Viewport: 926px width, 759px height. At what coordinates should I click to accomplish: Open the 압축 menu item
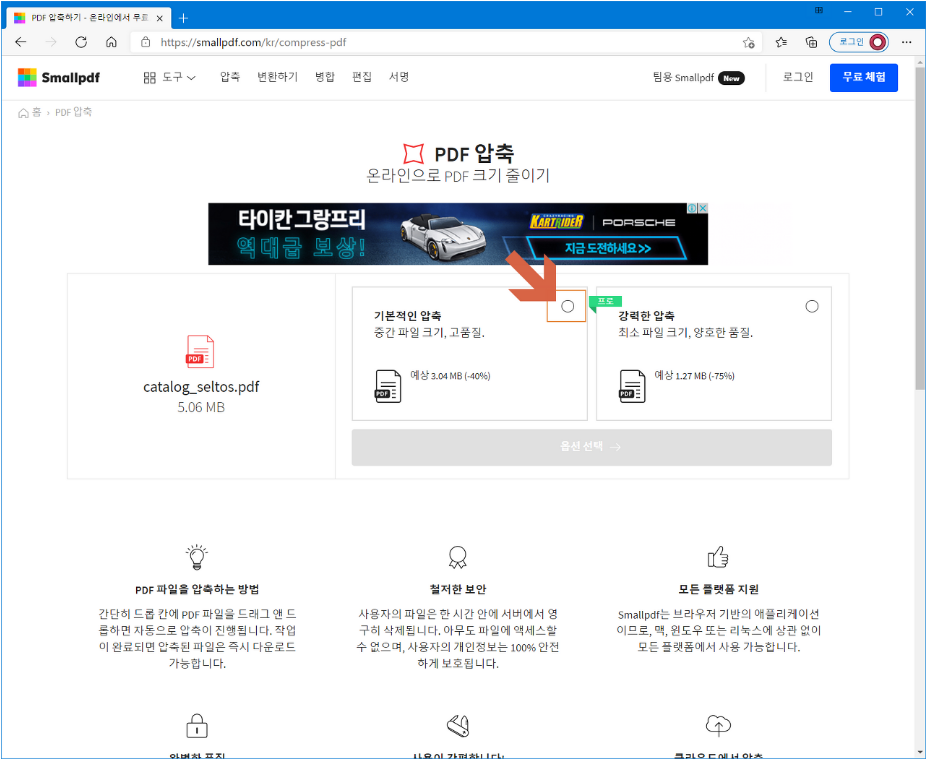[230, 77]
